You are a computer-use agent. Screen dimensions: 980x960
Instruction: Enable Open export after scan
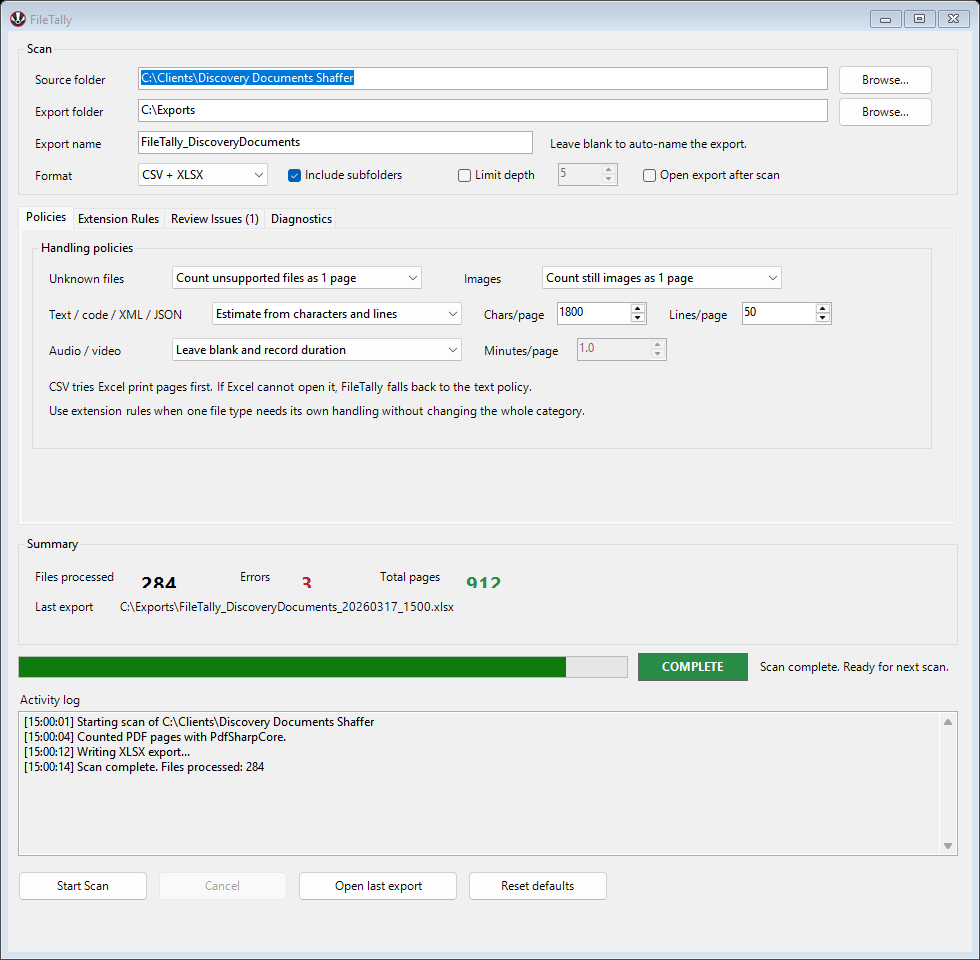(x=649, y=175)
